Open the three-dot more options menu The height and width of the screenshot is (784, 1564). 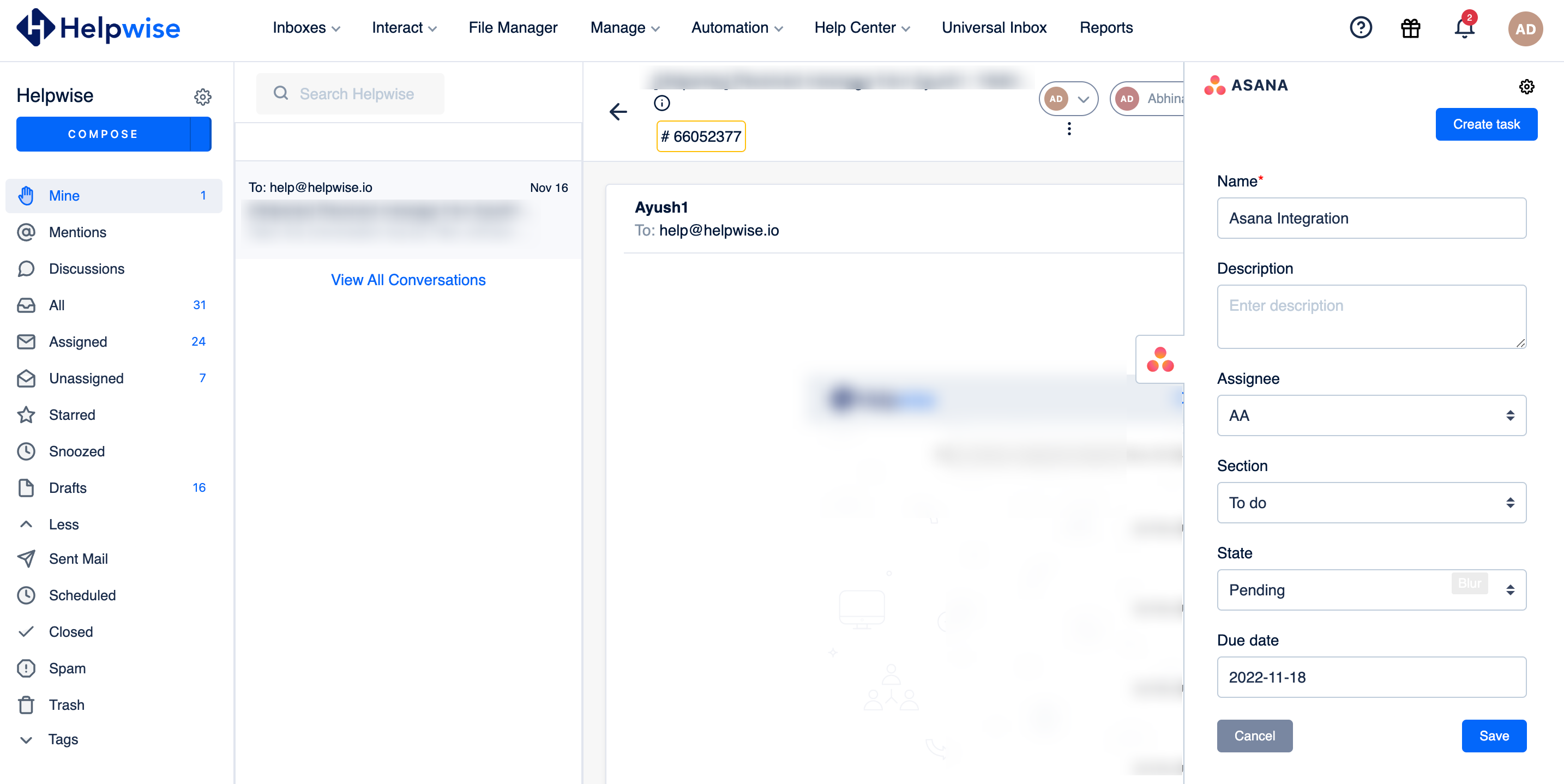(x=1069, y=129)
